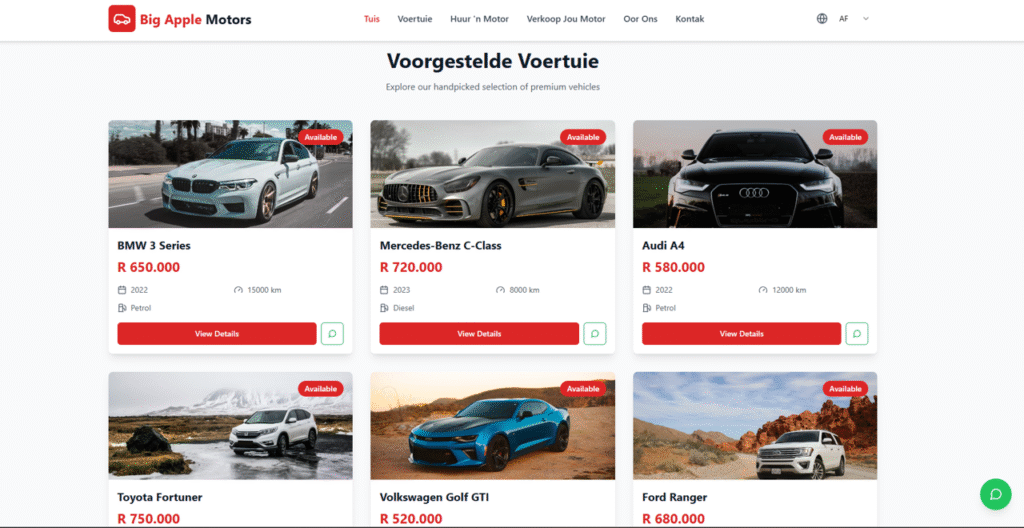Open the AF language selector
The width and height of the screenshot is (1024, 528).
843,19
